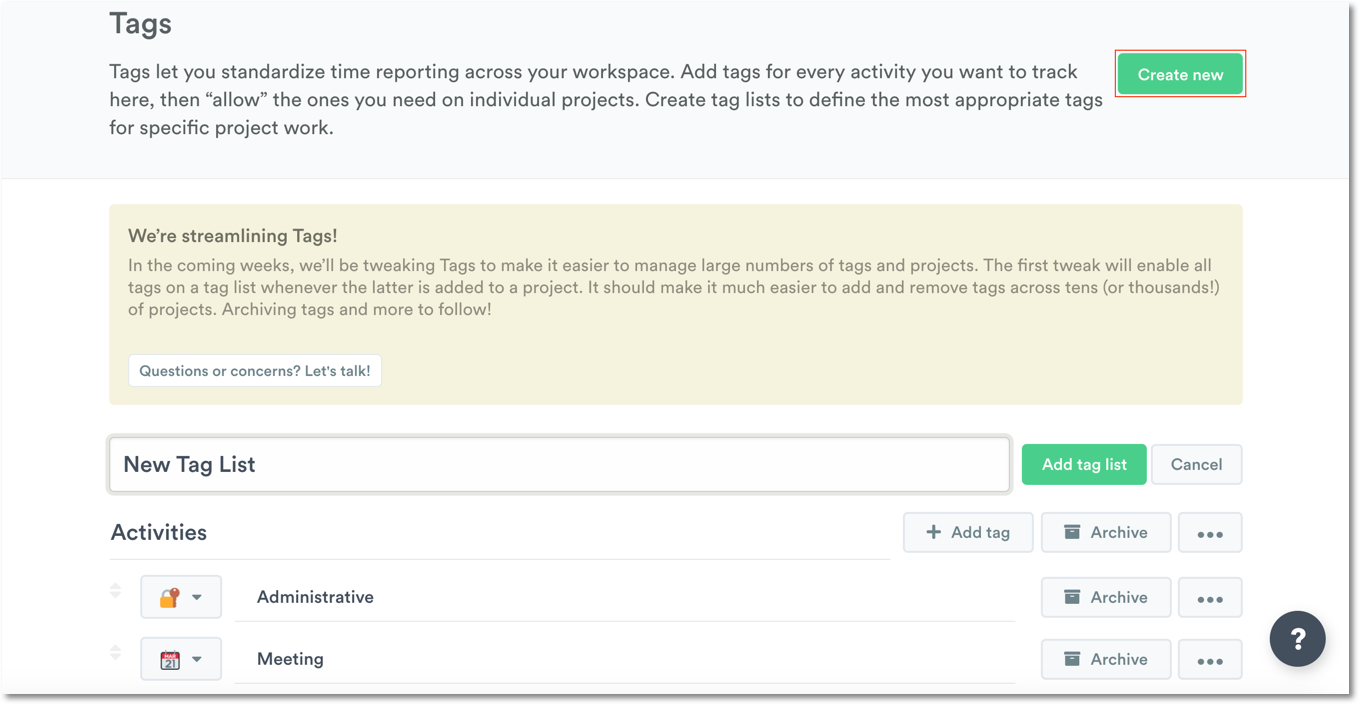
Task: Open the overflow menu for the Activities list
Action: pos(1210,532)
